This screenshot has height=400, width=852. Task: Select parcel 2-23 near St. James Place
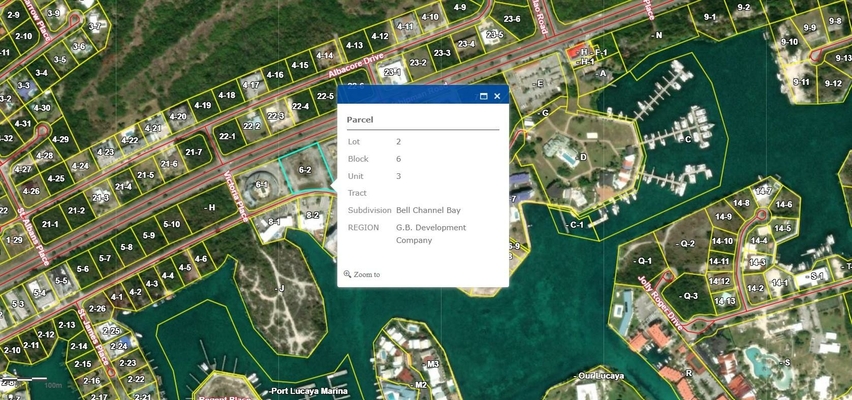pyautogui.click(x=126, y=362)
